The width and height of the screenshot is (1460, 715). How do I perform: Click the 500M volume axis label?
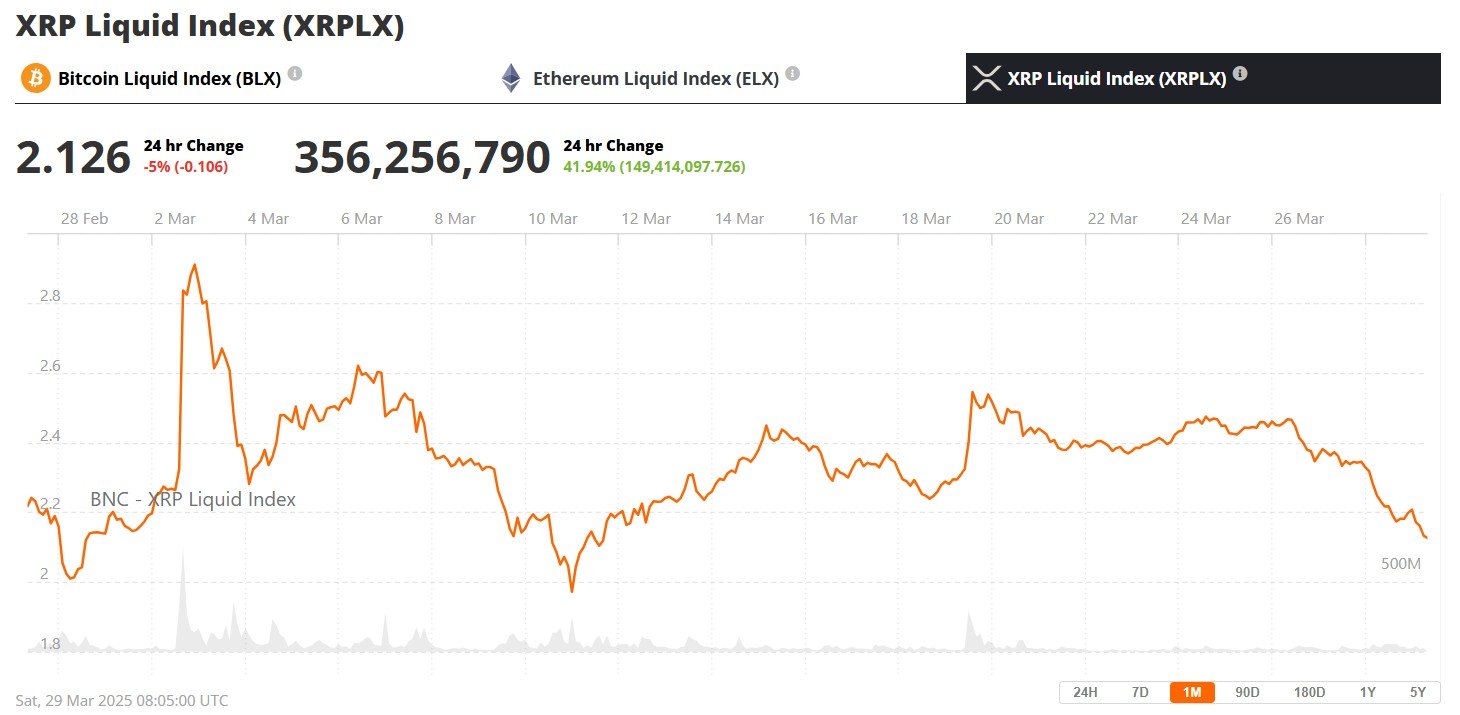[1399, 563]
